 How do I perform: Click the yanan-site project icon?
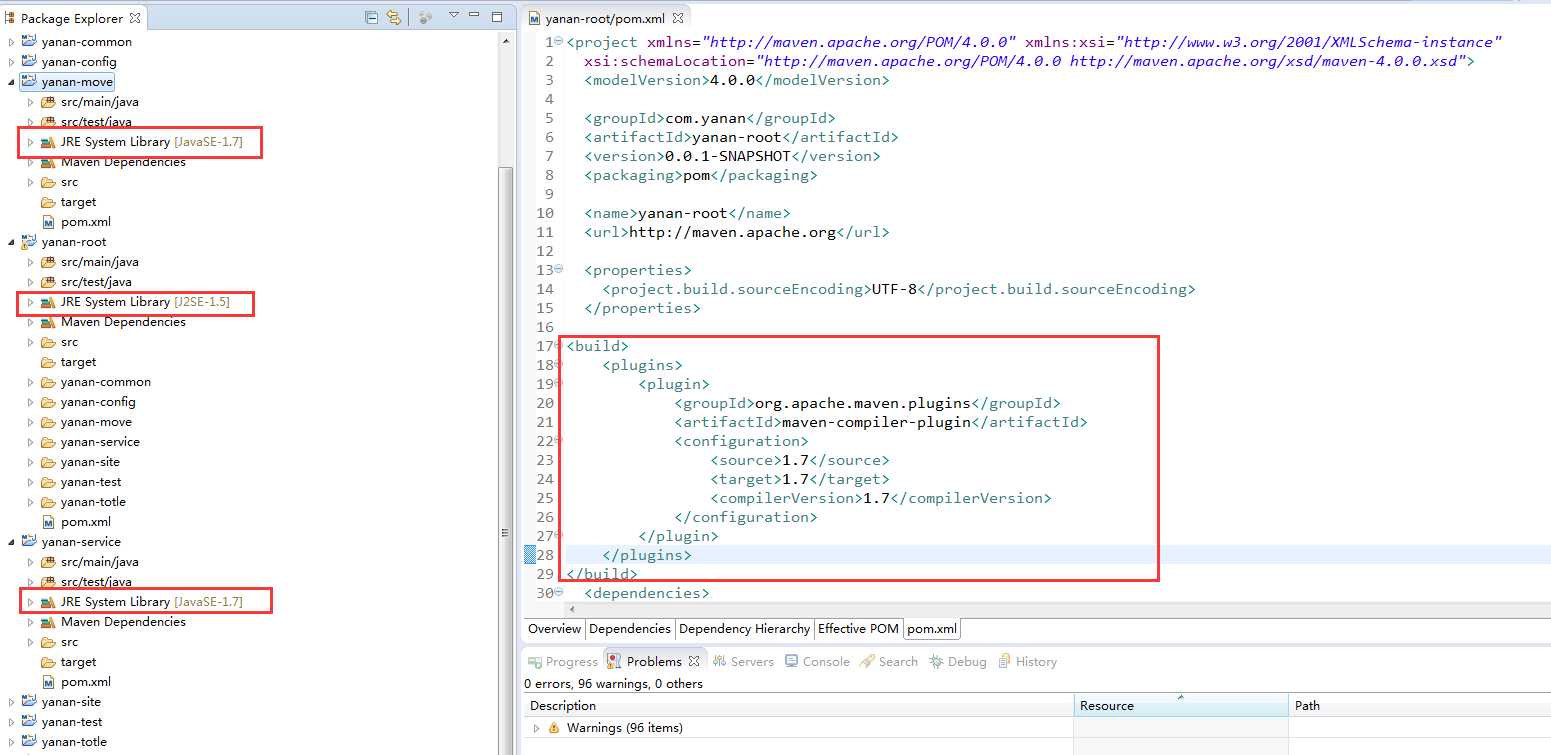(x=29, y=702)
